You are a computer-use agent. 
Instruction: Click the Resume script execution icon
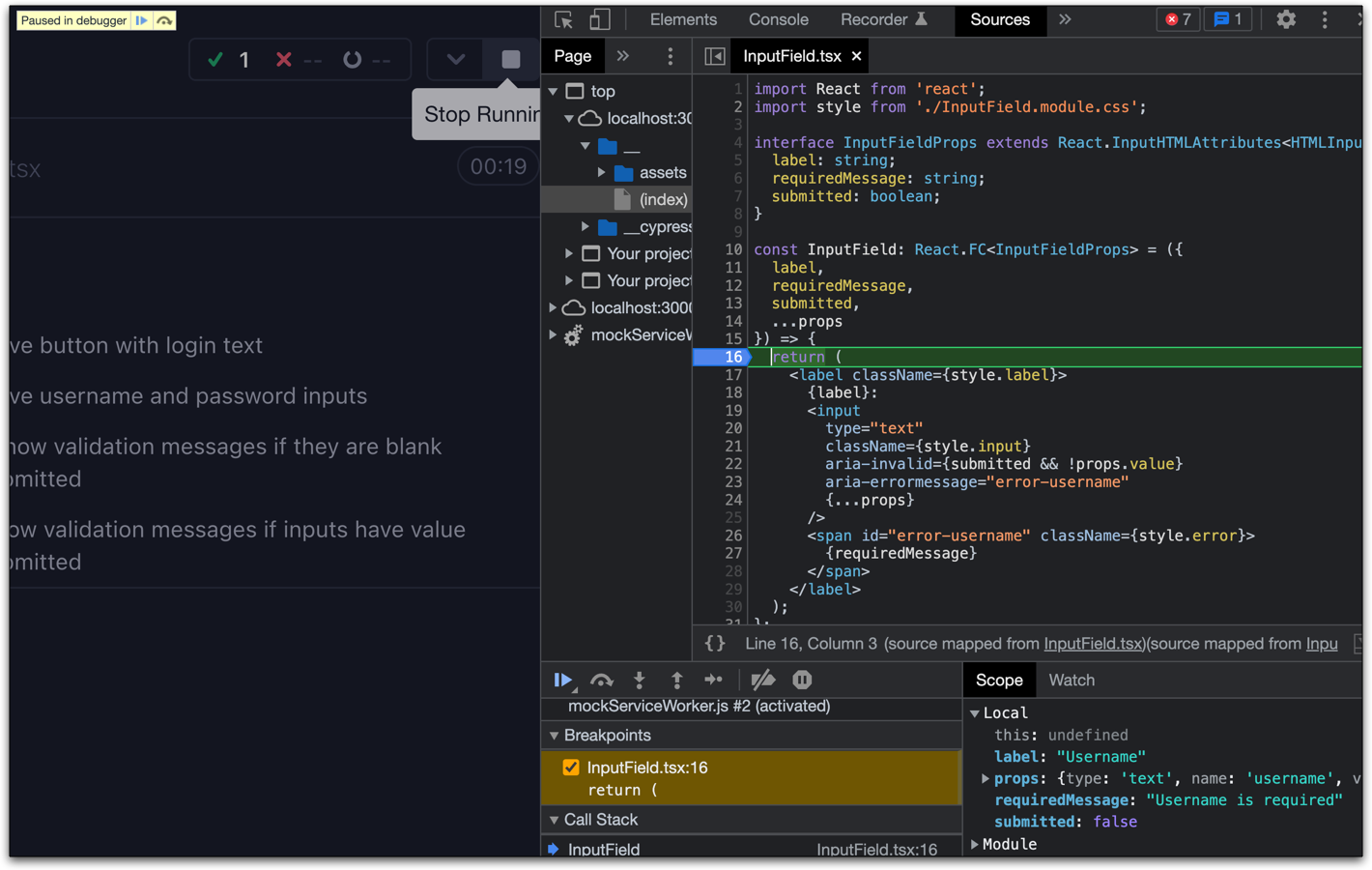pos(563,680)
